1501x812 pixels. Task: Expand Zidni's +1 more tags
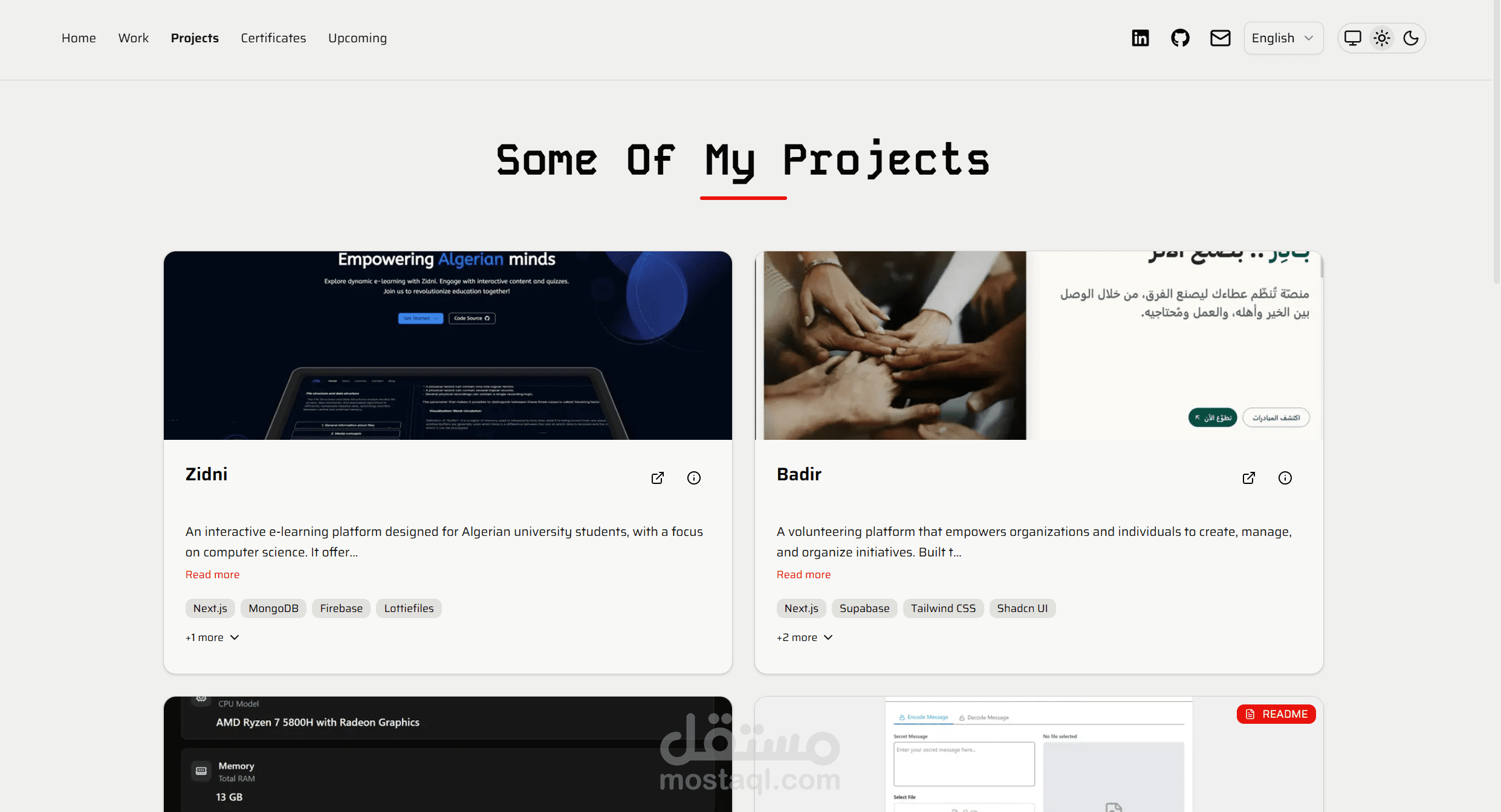pyautogui.click(x=212, y=637)
